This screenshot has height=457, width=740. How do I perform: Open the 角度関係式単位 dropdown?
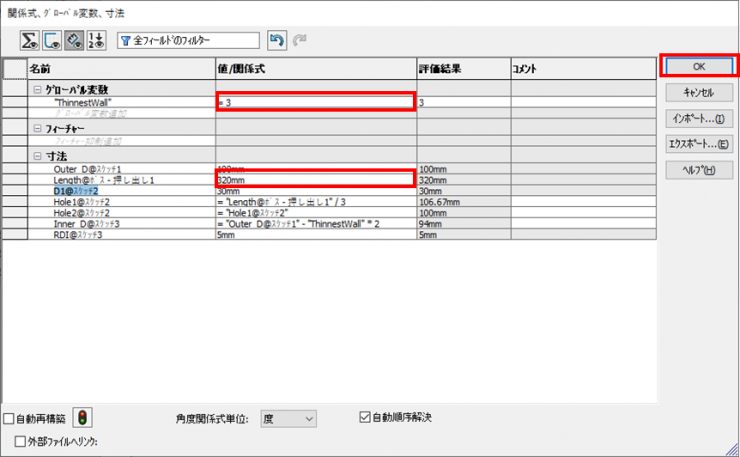point(289,418)
